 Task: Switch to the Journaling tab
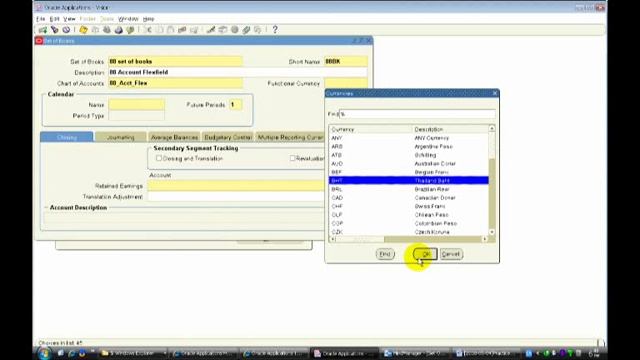(120, 137)
